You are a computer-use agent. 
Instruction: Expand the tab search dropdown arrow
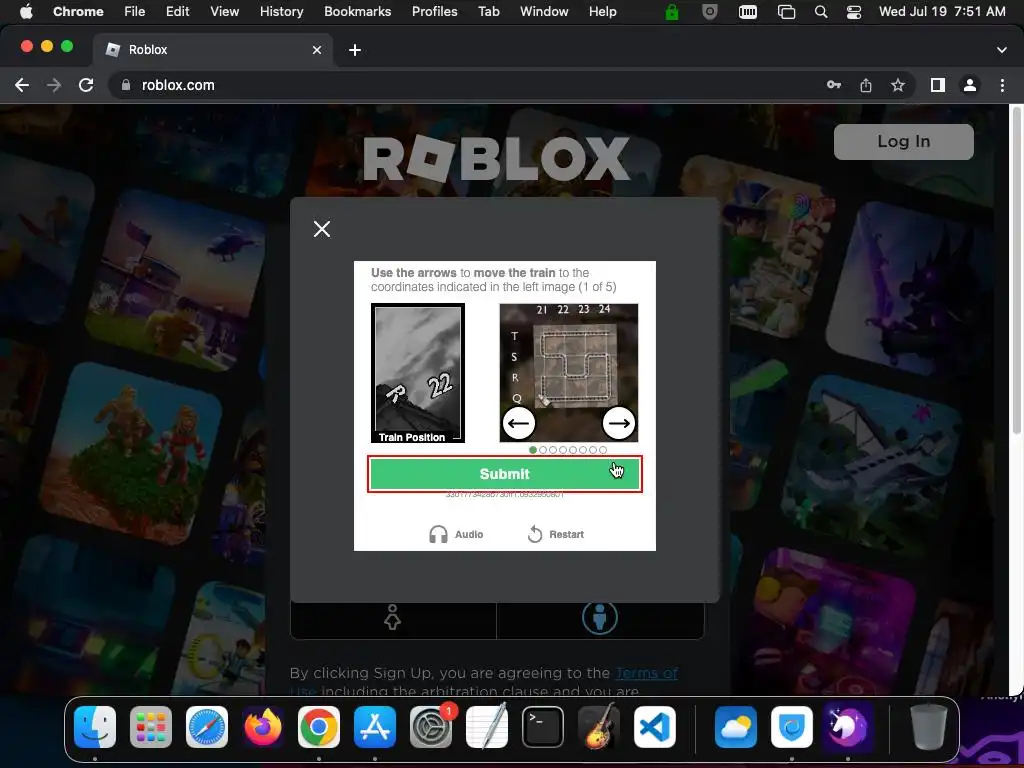coord(1002,50)
